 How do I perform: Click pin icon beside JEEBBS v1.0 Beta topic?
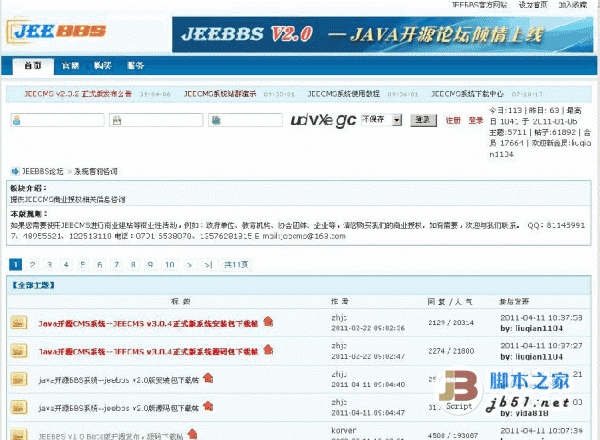[x=192, y=434]
